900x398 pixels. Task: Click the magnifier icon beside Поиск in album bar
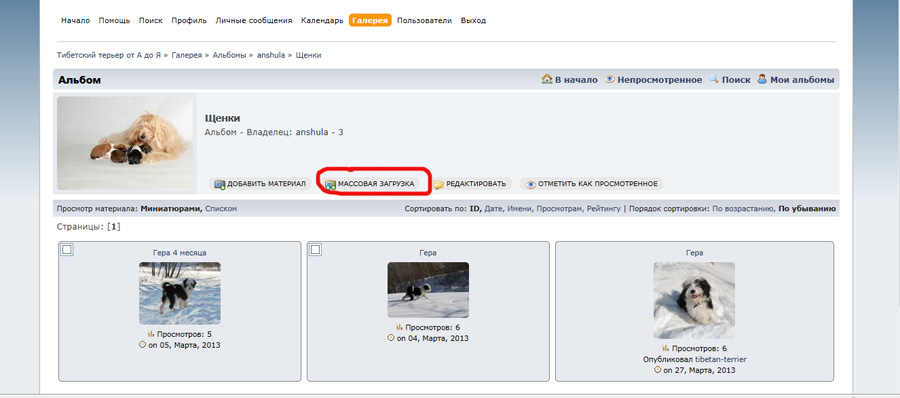pos(714,79)
